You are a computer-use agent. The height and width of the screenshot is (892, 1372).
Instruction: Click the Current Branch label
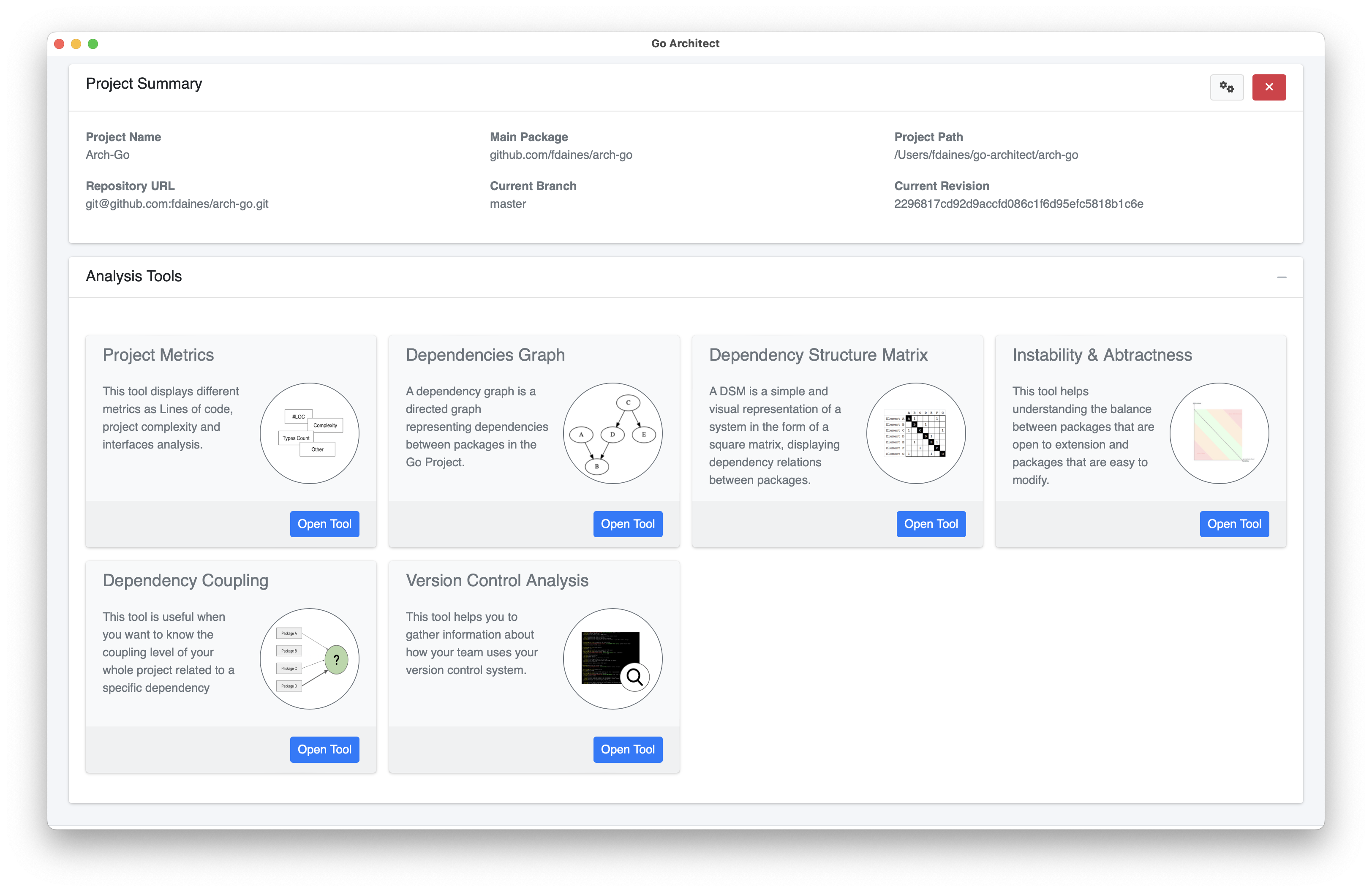533,185
